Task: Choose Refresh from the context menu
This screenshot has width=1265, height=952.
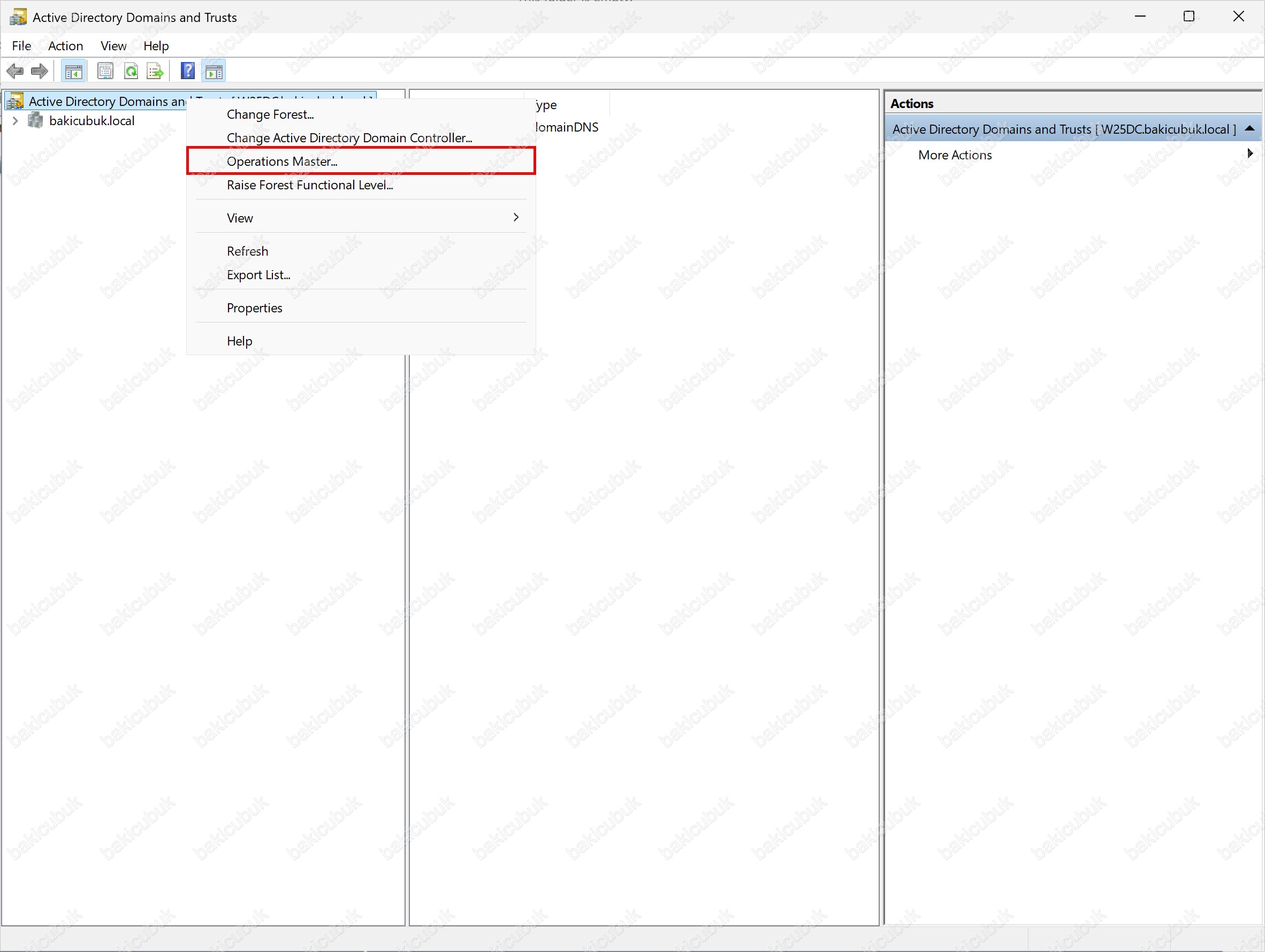Action: coord(361,251)
